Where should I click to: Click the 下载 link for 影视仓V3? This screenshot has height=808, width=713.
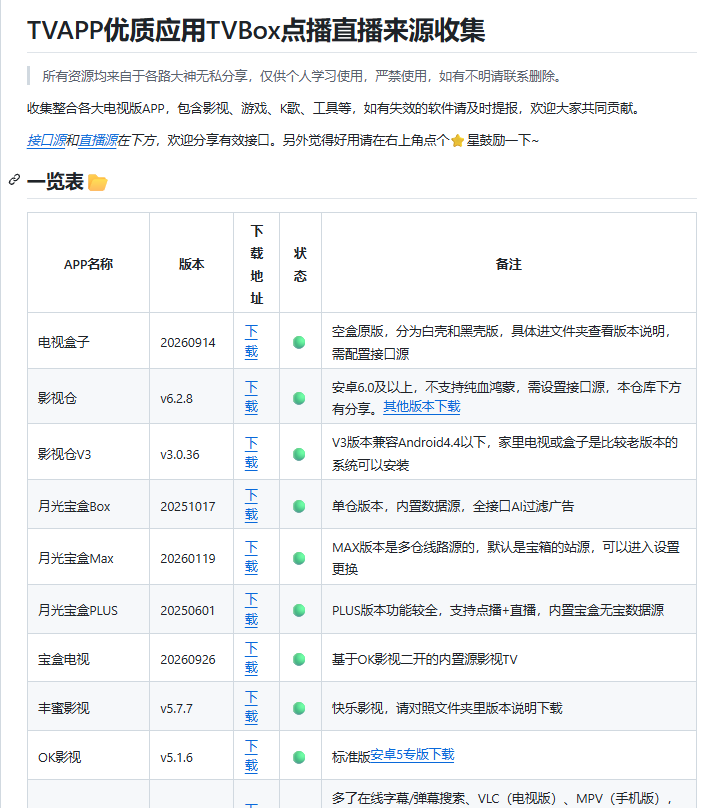coord(251,453)
